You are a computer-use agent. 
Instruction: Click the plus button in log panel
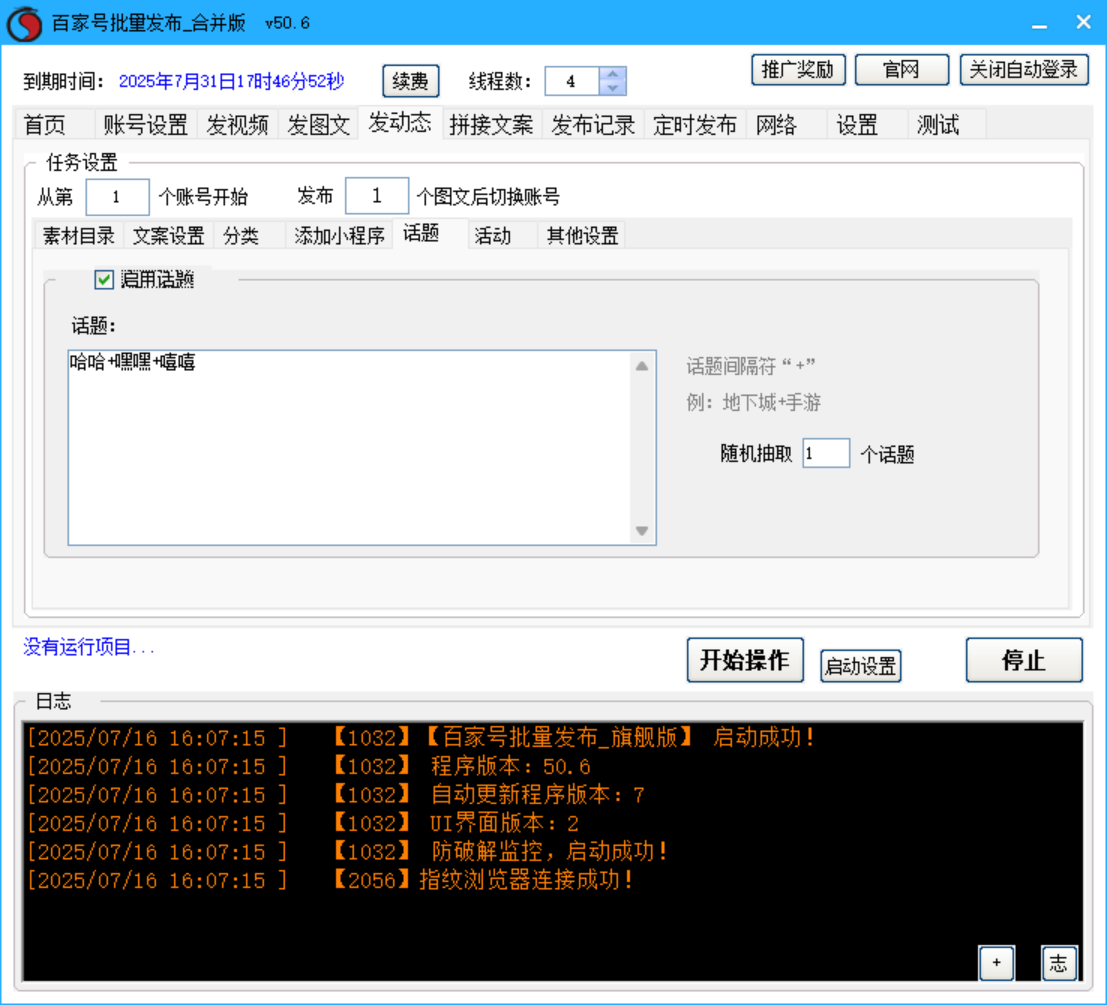pos(996,963)
